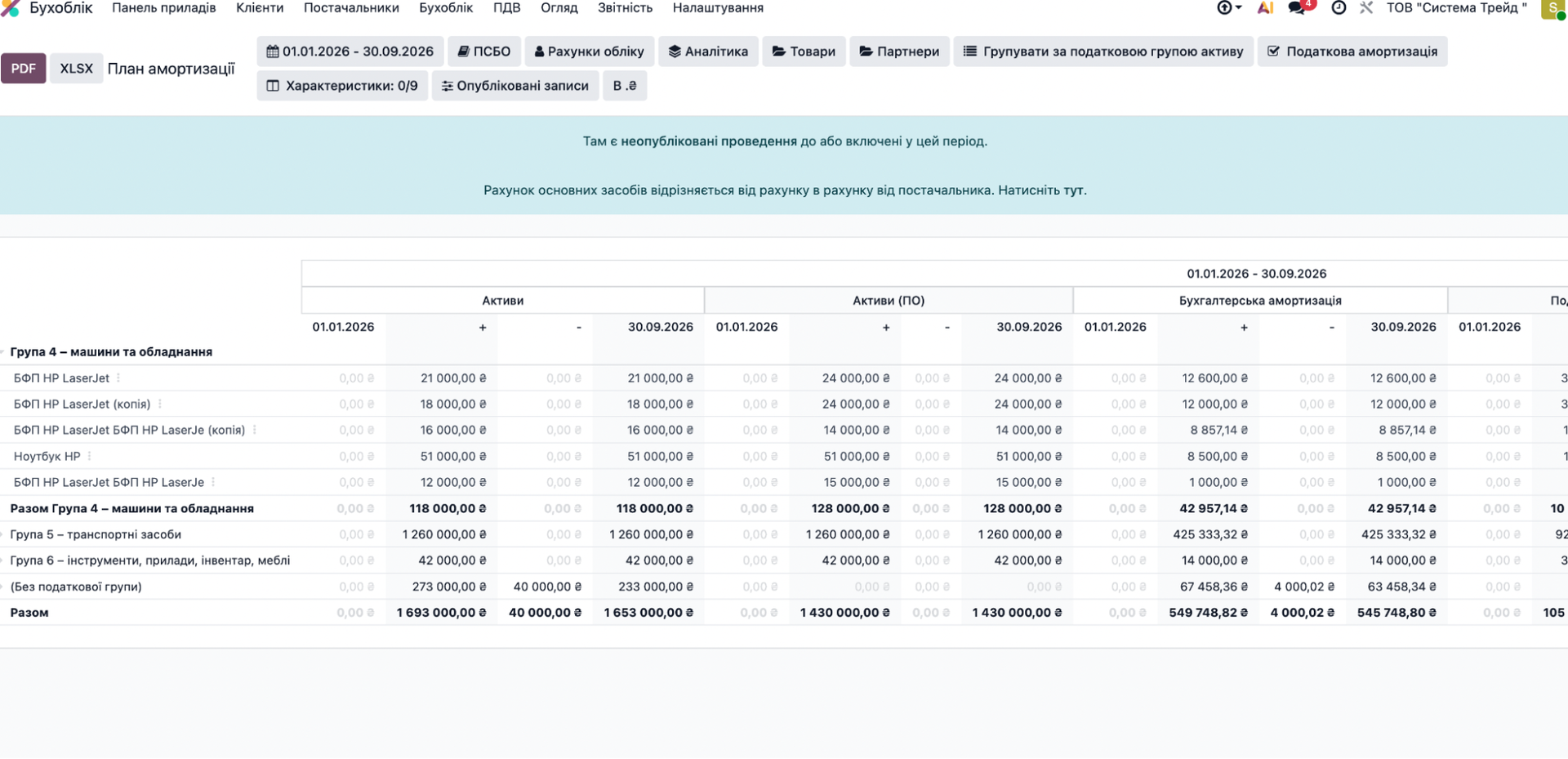Open the Клієнти menu
The image size is (1568, 759).
tap(260, 8)
